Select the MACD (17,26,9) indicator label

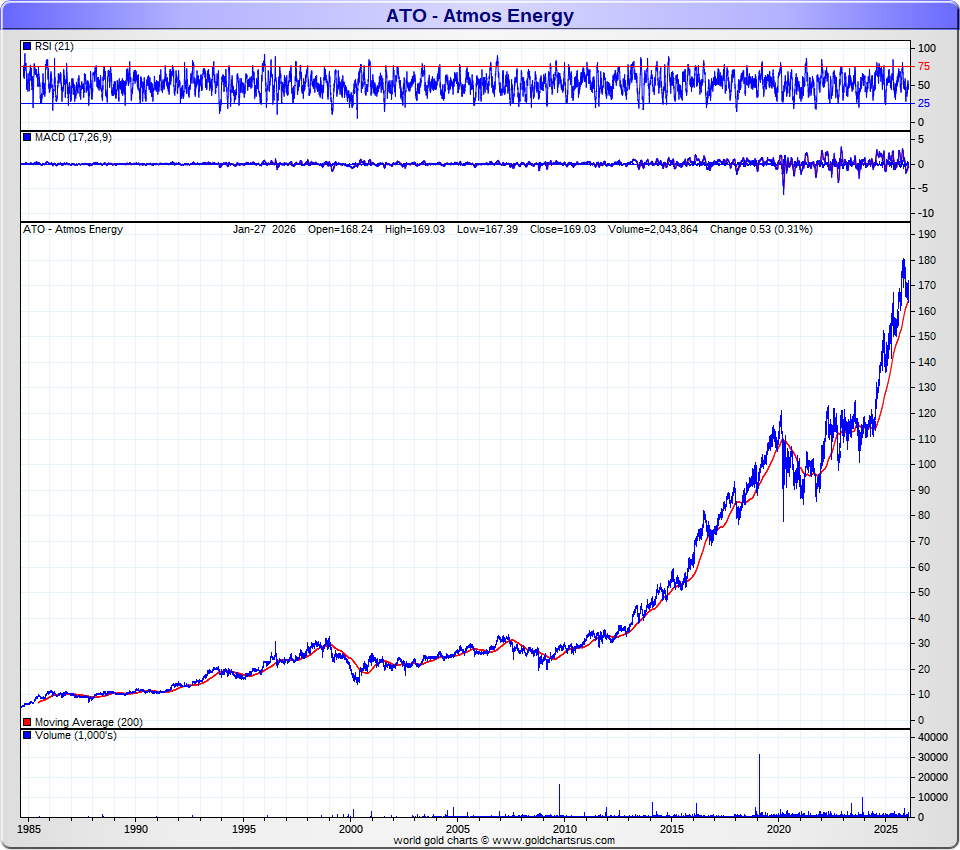tap(73, 137)
